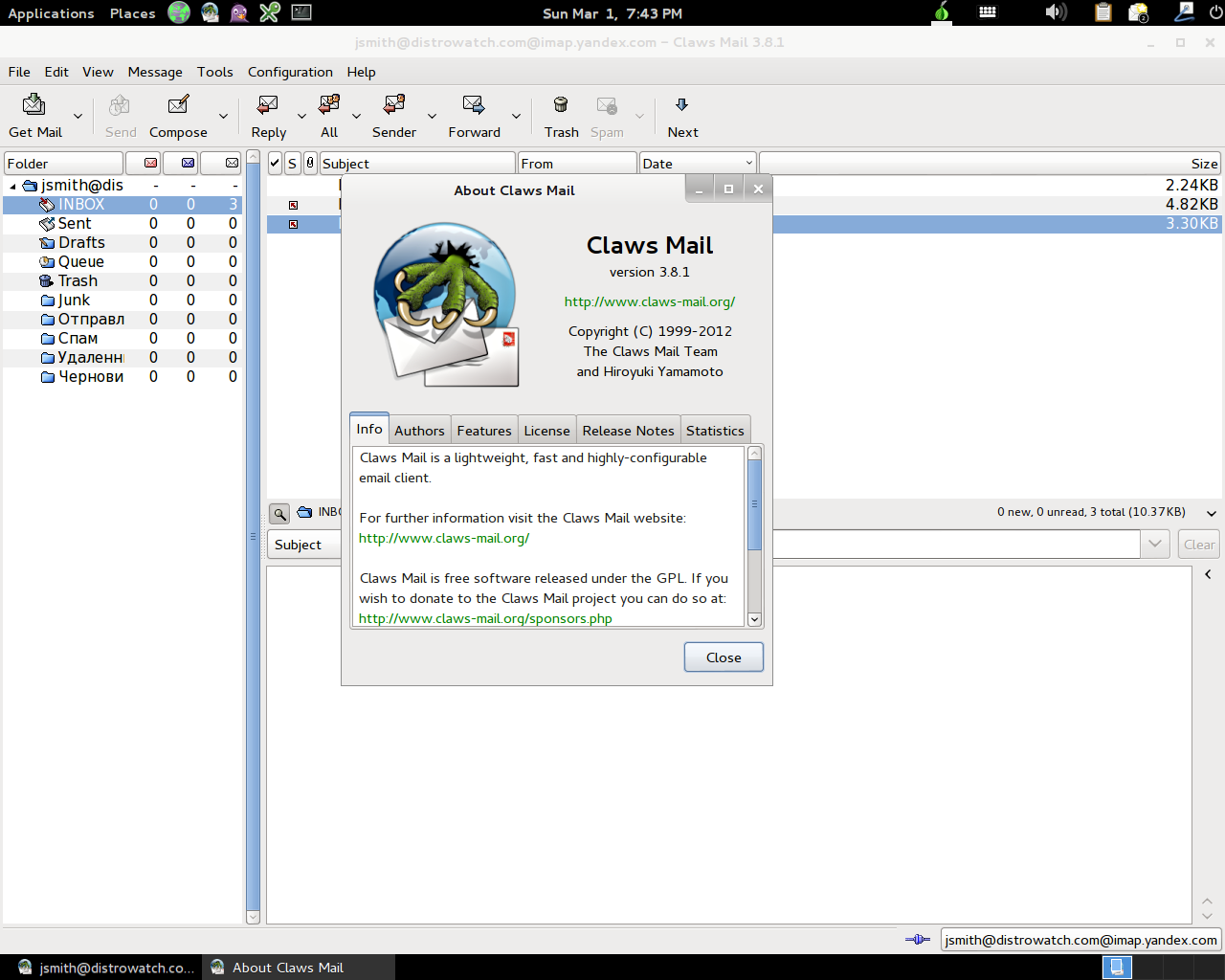Click the folder pane vertical scrollbar
This screenshot has height=980, width=1225.
coord(253,536)
